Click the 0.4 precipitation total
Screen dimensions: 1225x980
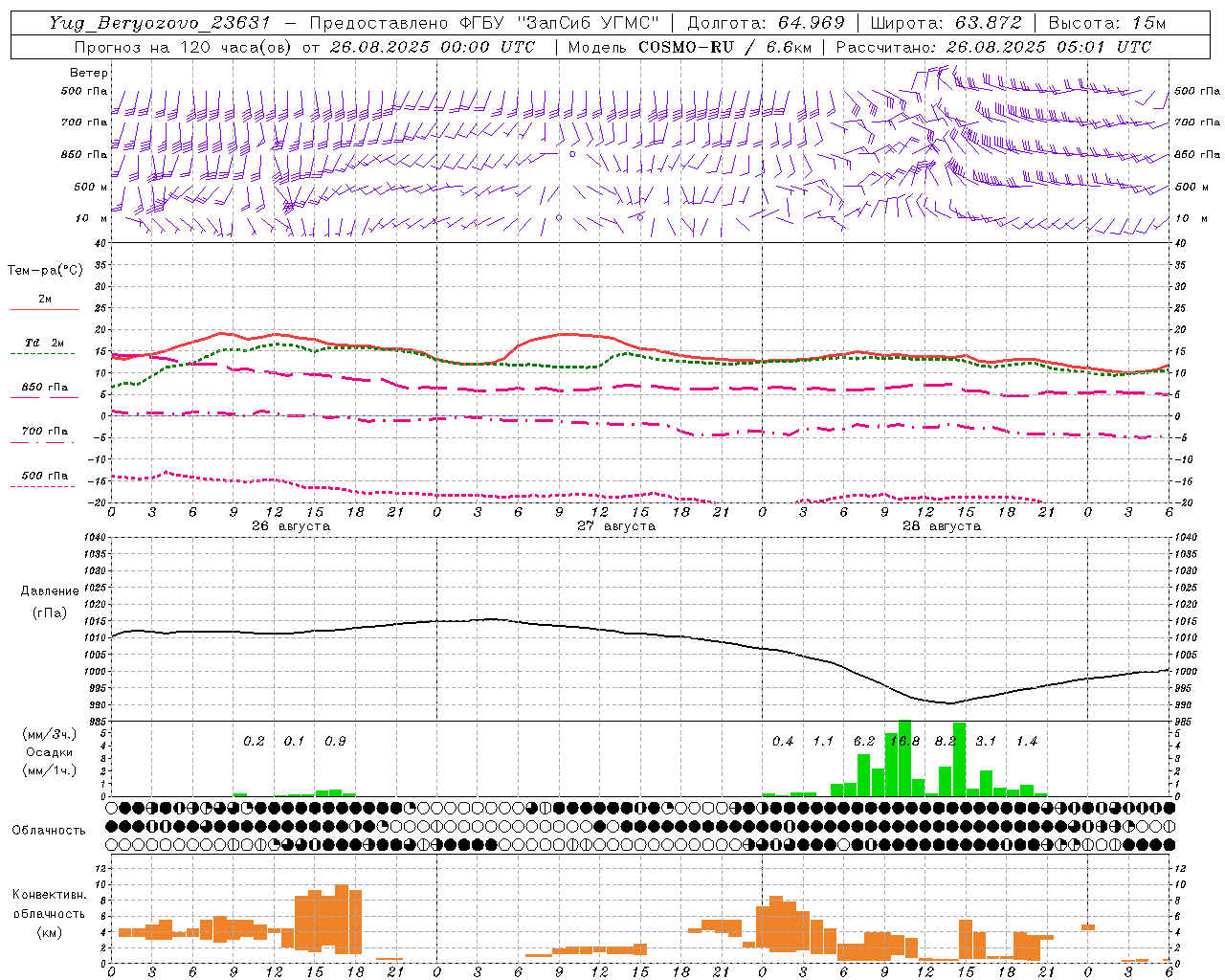[783, 742]
